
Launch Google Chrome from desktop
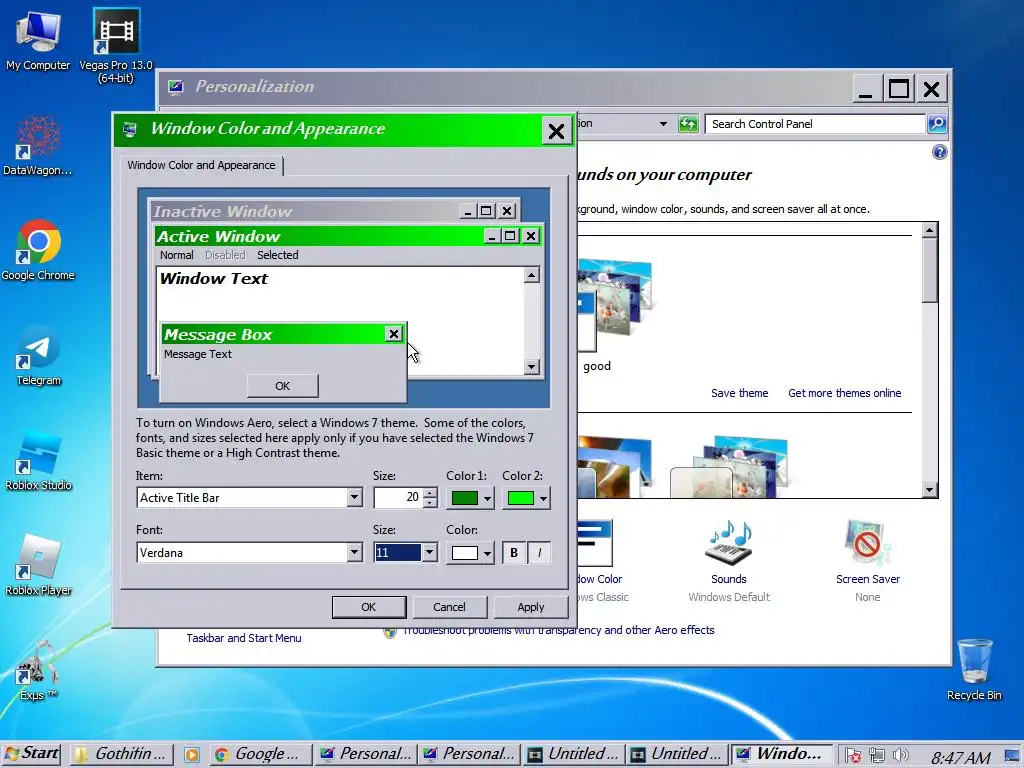click(x=38, y=251)
